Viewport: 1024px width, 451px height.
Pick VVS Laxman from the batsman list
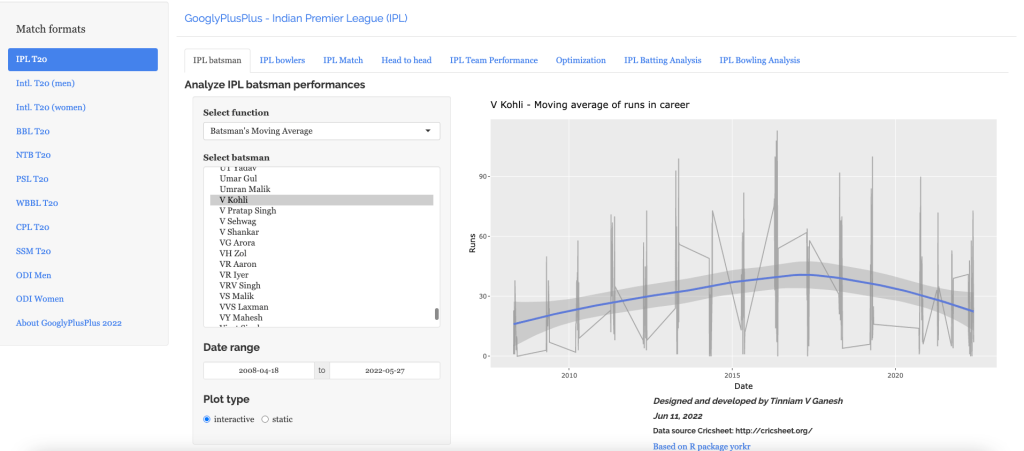pyautogui.click(x=243, y=306)
